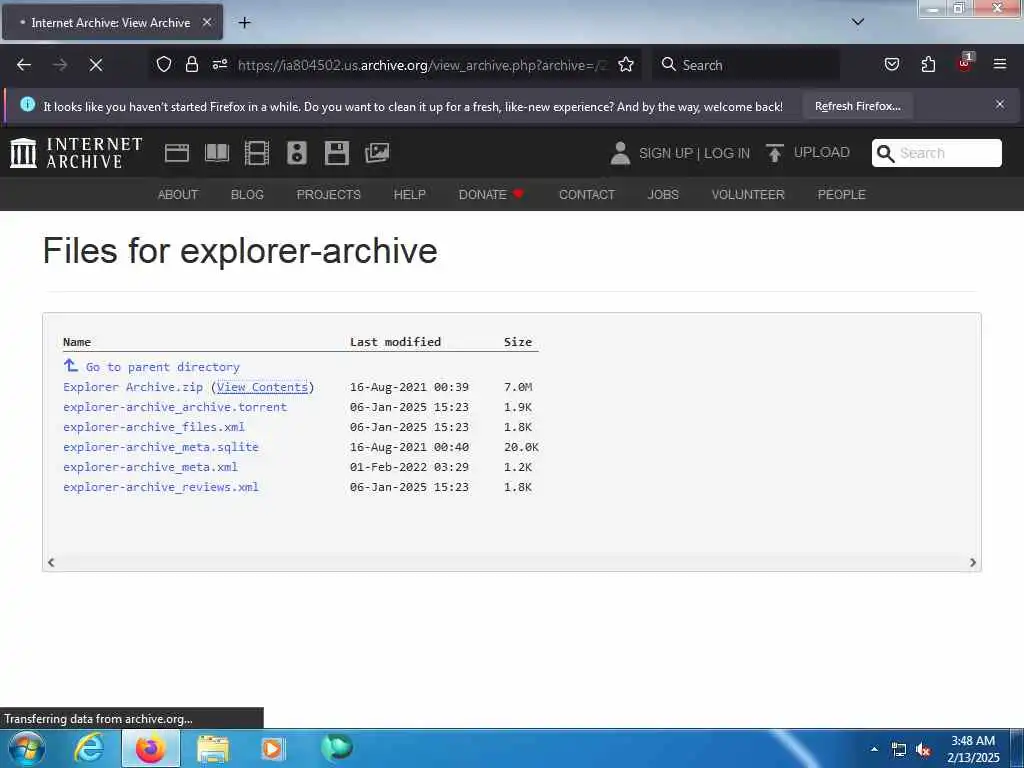
Task: Open explorer-archive_meta.sqlite link
Action: click(161, 447)
